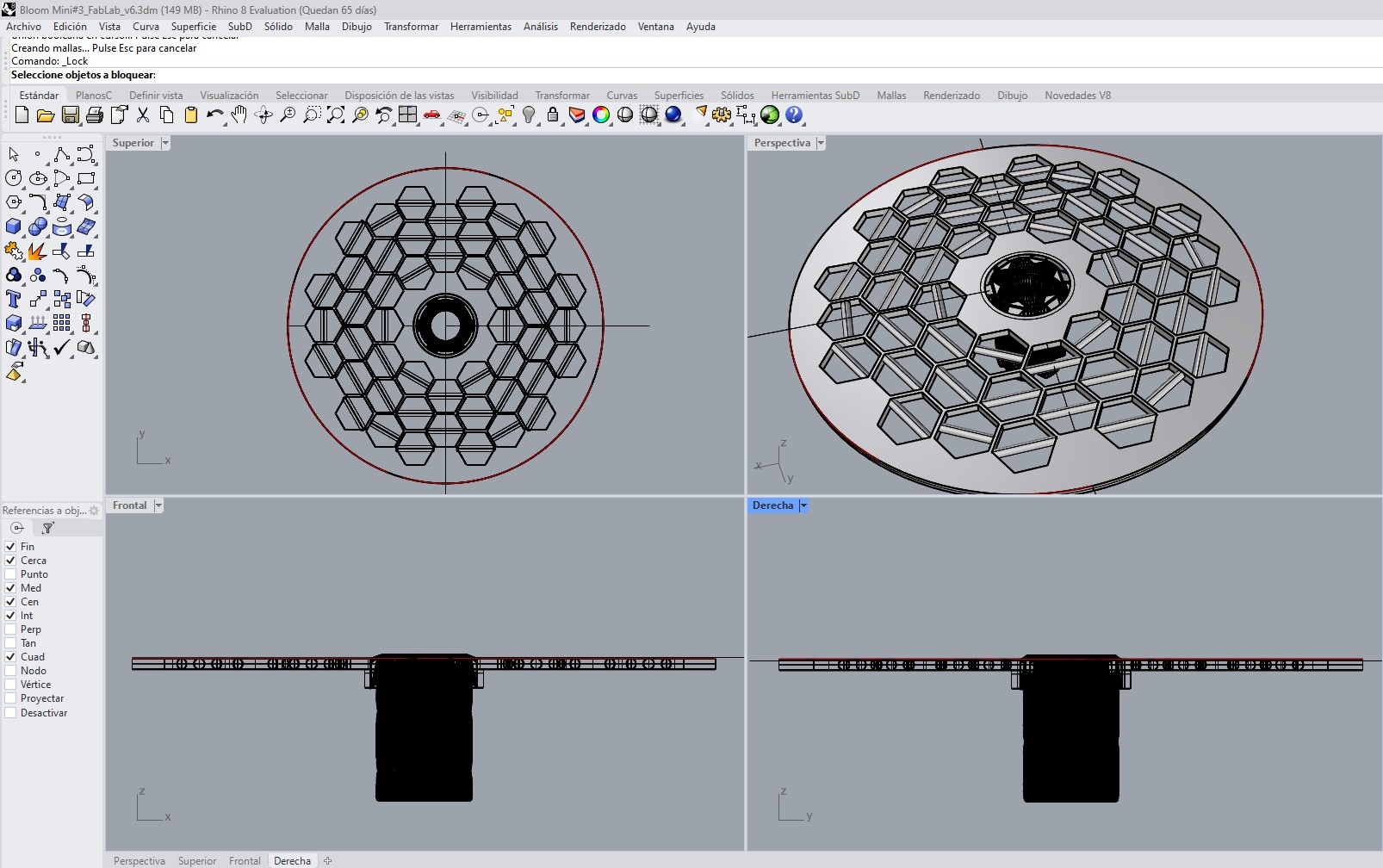Open object snaps panel gear settings
Viewport: 1383px width, 868px height.
pos(94,511)
